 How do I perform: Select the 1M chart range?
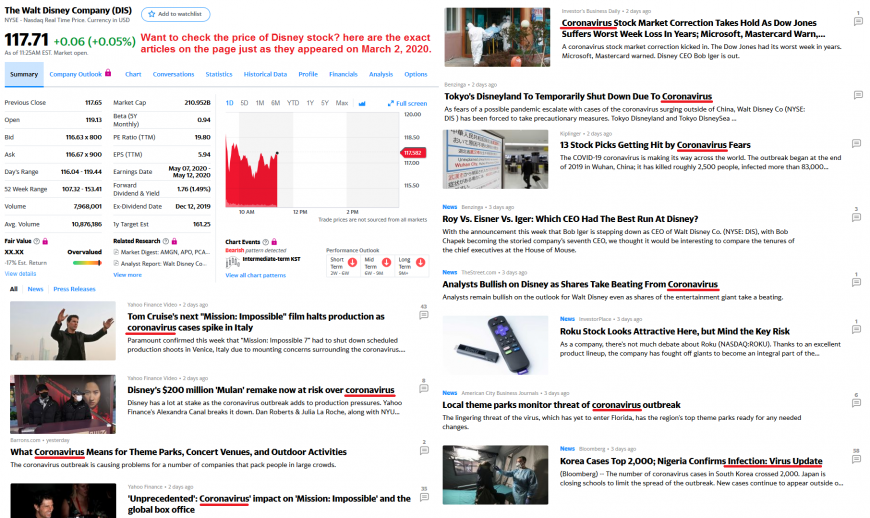click(x=260, y=103)
